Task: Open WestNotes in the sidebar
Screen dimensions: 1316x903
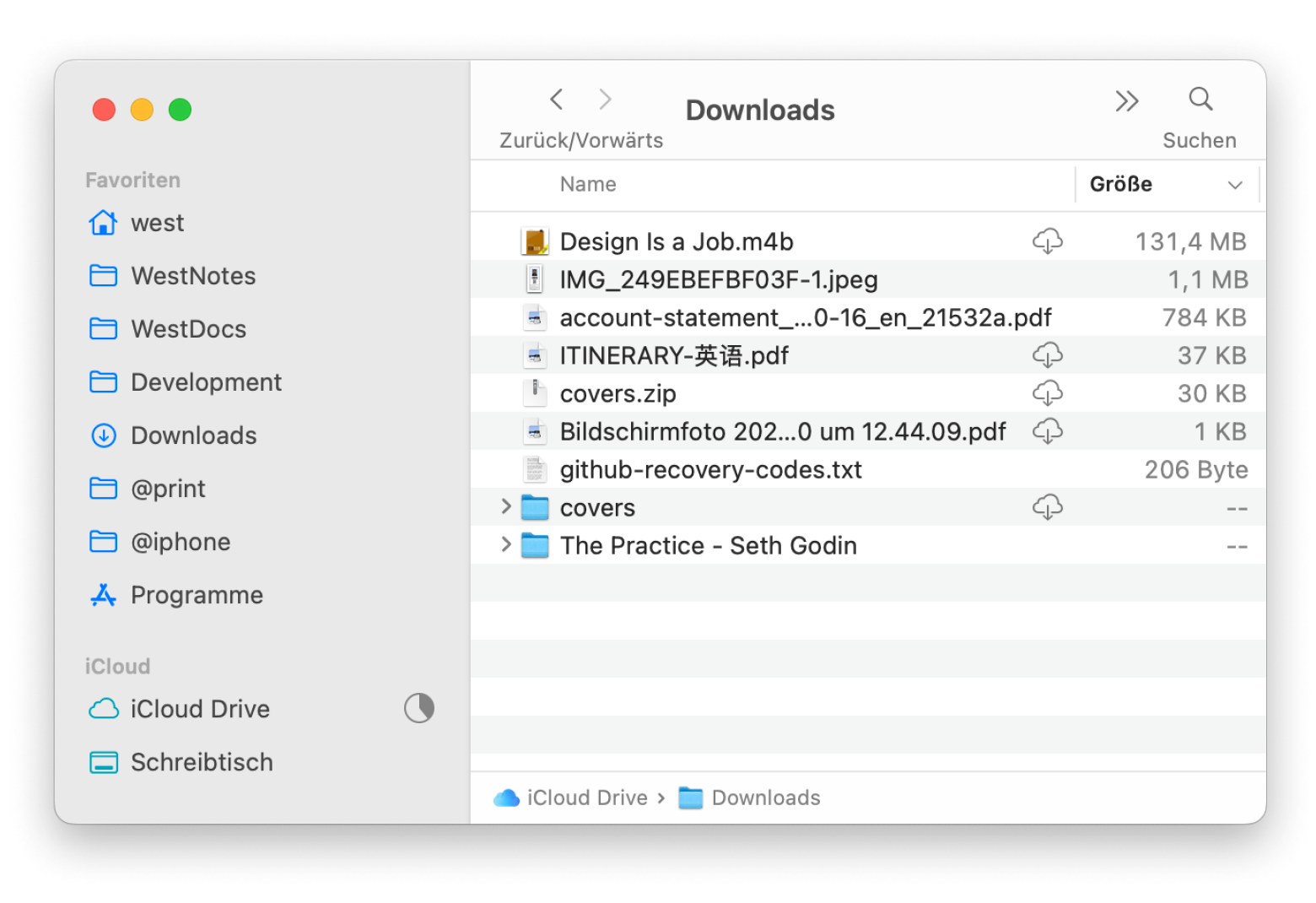Action: click(193, 276)
